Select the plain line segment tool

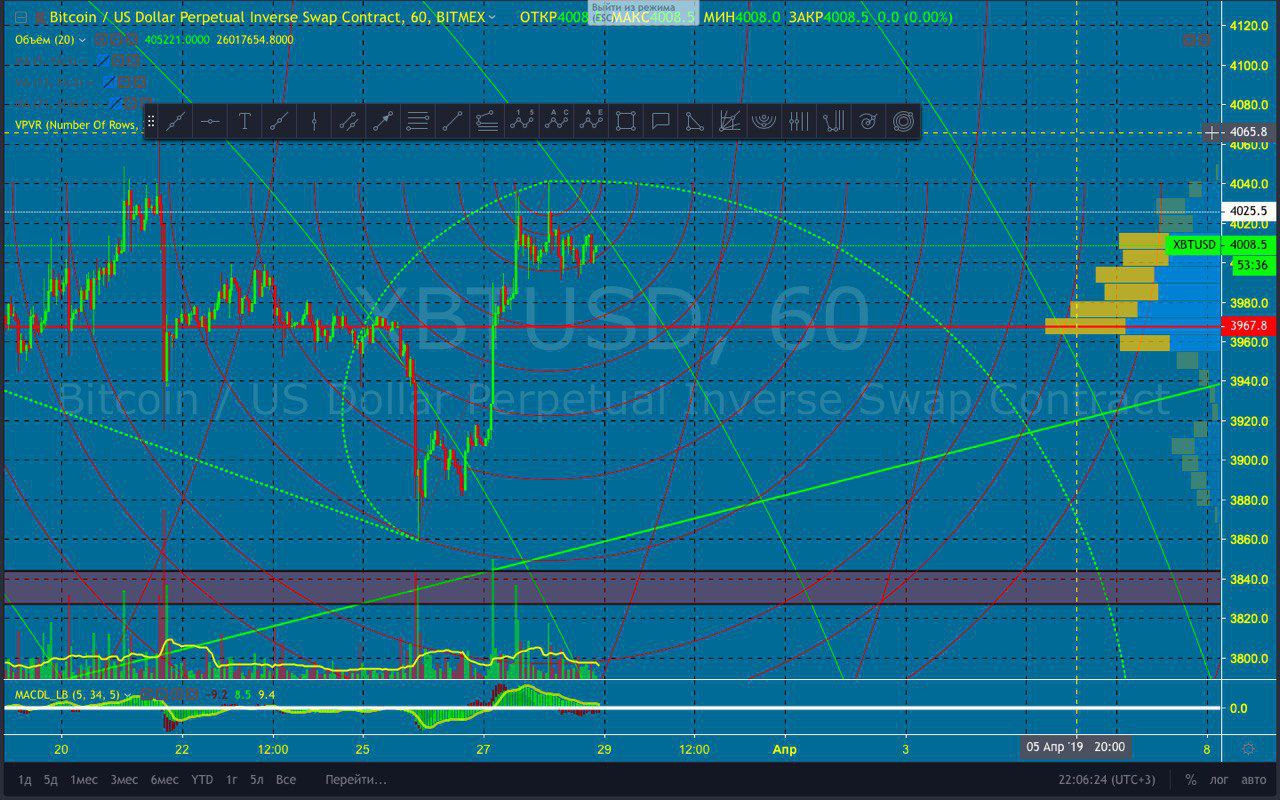click(x=452, y=122)
